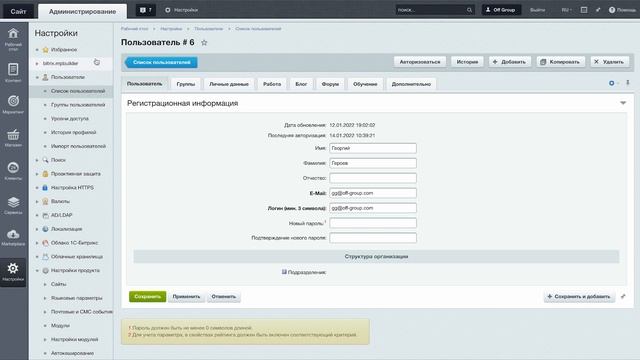This screenshot has width=640, height=360.
Task: Click the Выйти logout link
Action: tap(538, 10)
